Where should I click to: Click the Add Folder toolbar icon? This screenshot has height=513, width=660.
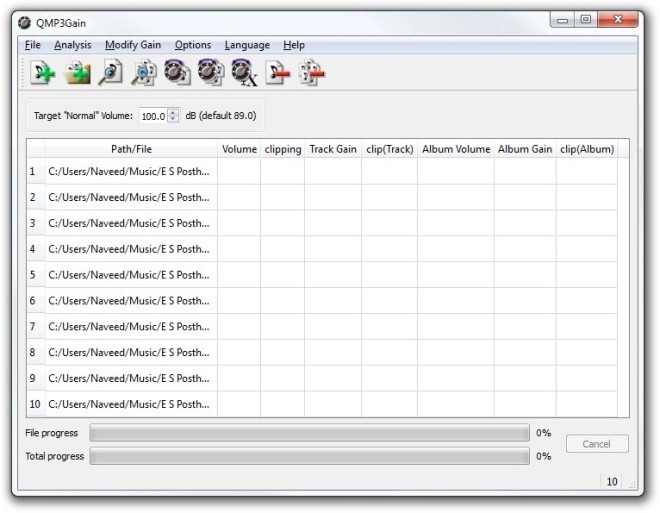(77, 74)
